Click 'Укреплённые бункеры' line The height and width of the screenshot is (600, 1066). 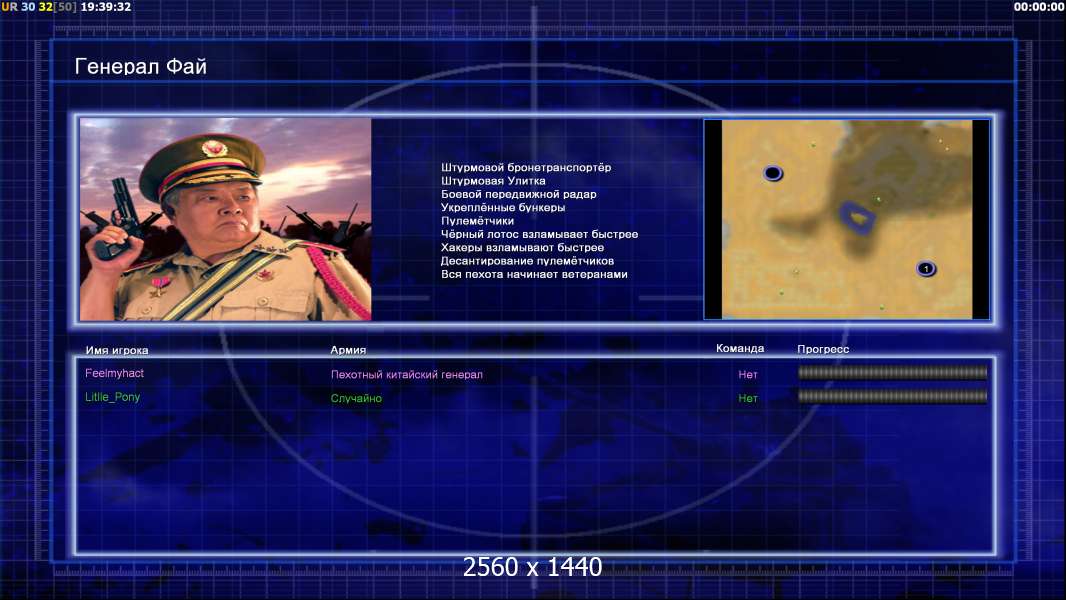pos(503,207)
